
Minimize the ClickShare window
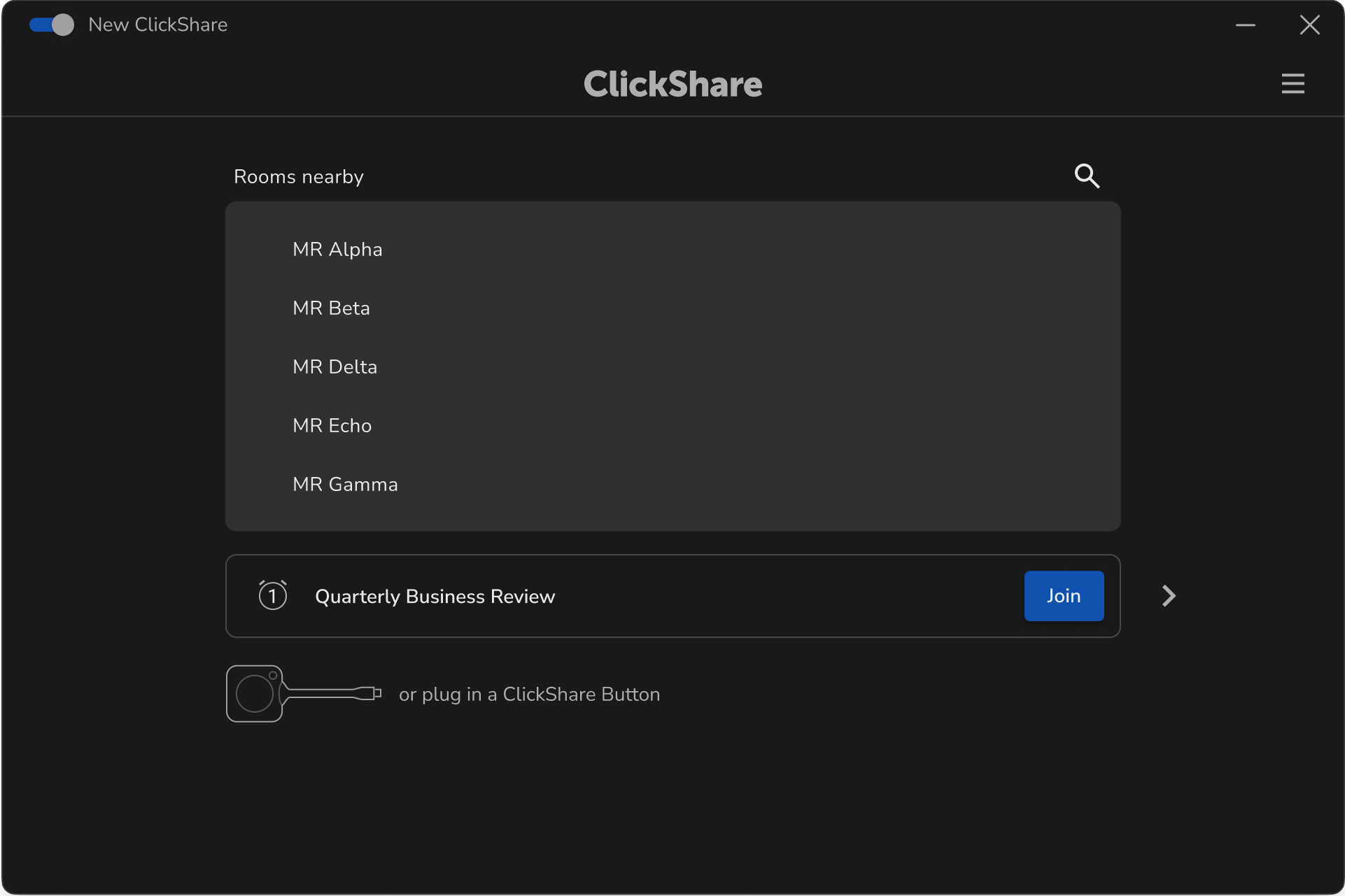point(1245,25)
